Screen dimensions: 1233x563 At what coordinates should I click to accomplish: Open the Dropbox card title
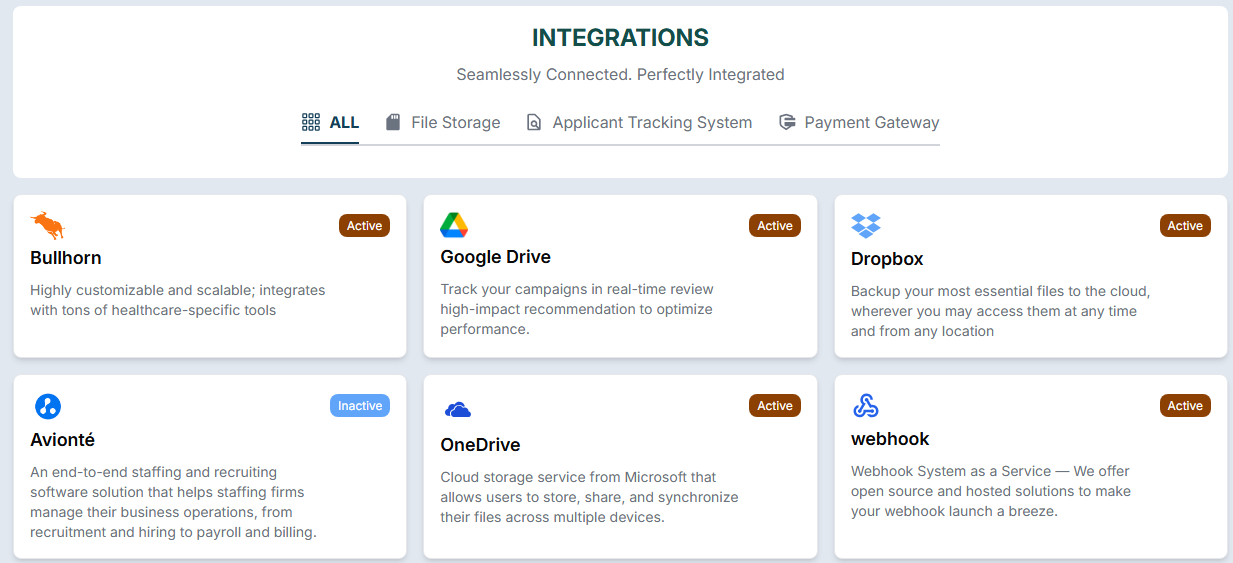(887, 259)
